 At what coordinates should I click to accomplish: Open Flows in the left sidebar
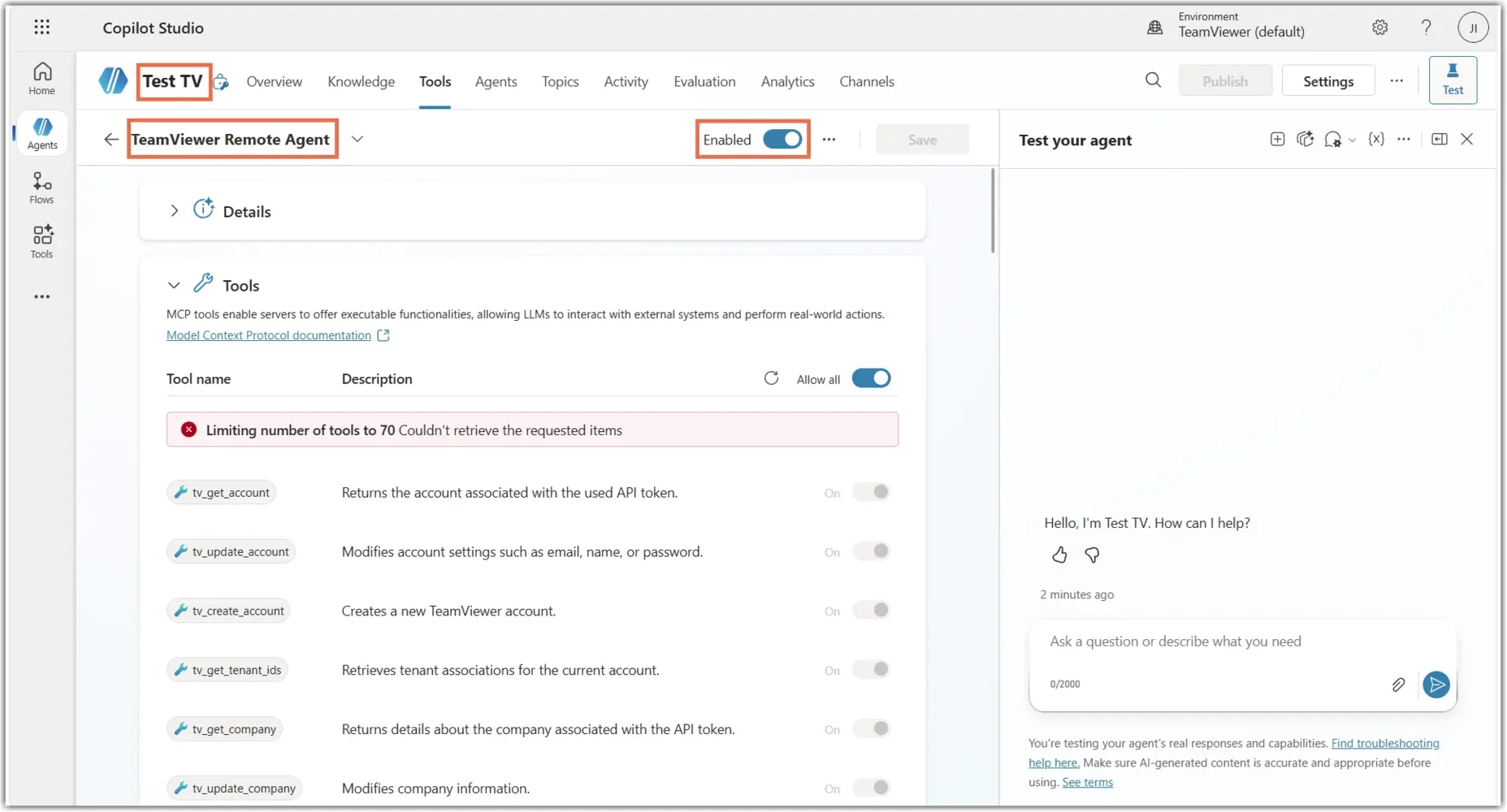tap(42, 188)
